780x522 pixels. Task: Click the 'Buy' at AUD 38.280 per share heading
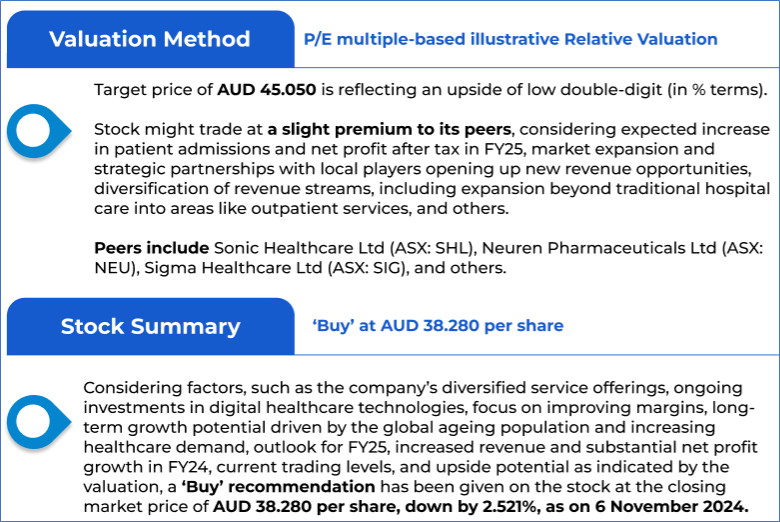pyautogui.click(x=438, y=326)
